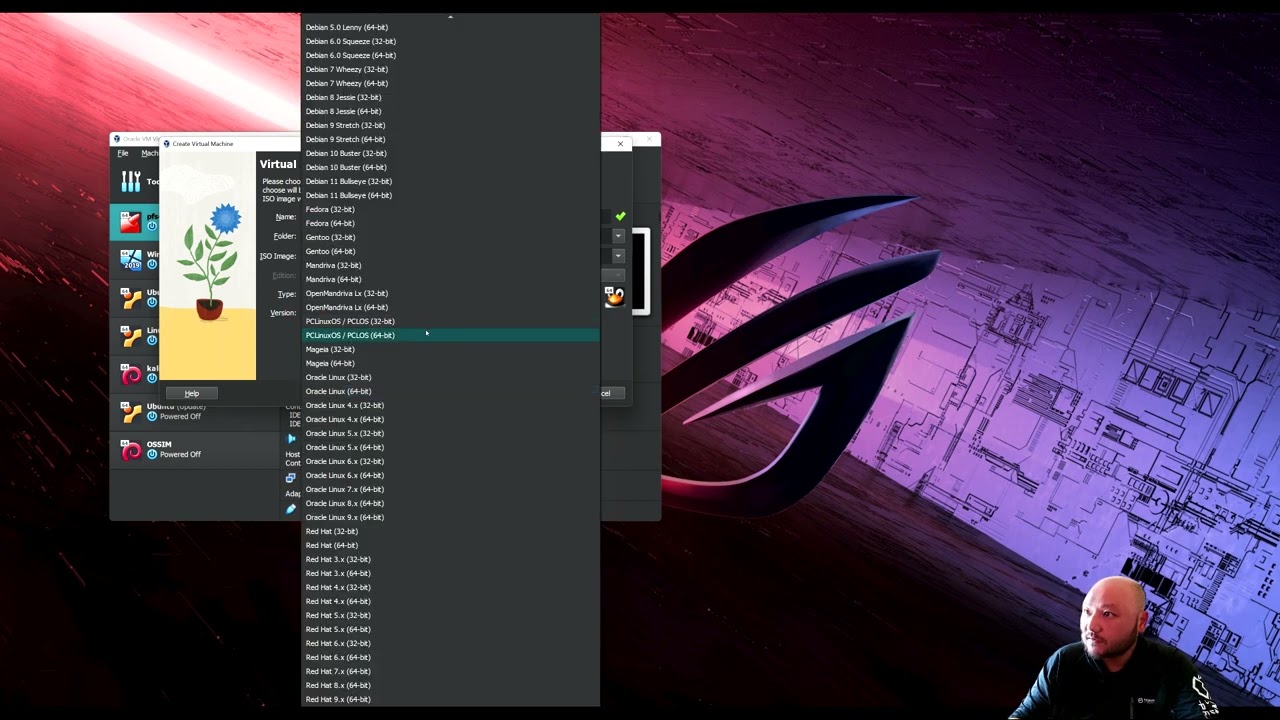
Task: Pick Debian 7 Wheezy (64-bit) version
Action: [x=450, y=83]
